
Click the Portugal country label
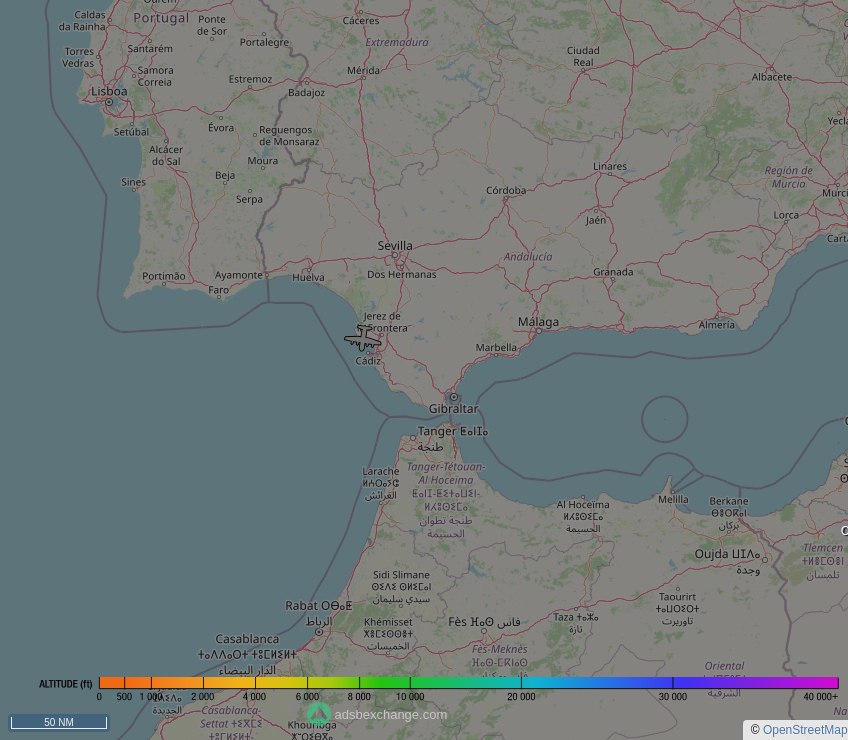tap(161, 18)
